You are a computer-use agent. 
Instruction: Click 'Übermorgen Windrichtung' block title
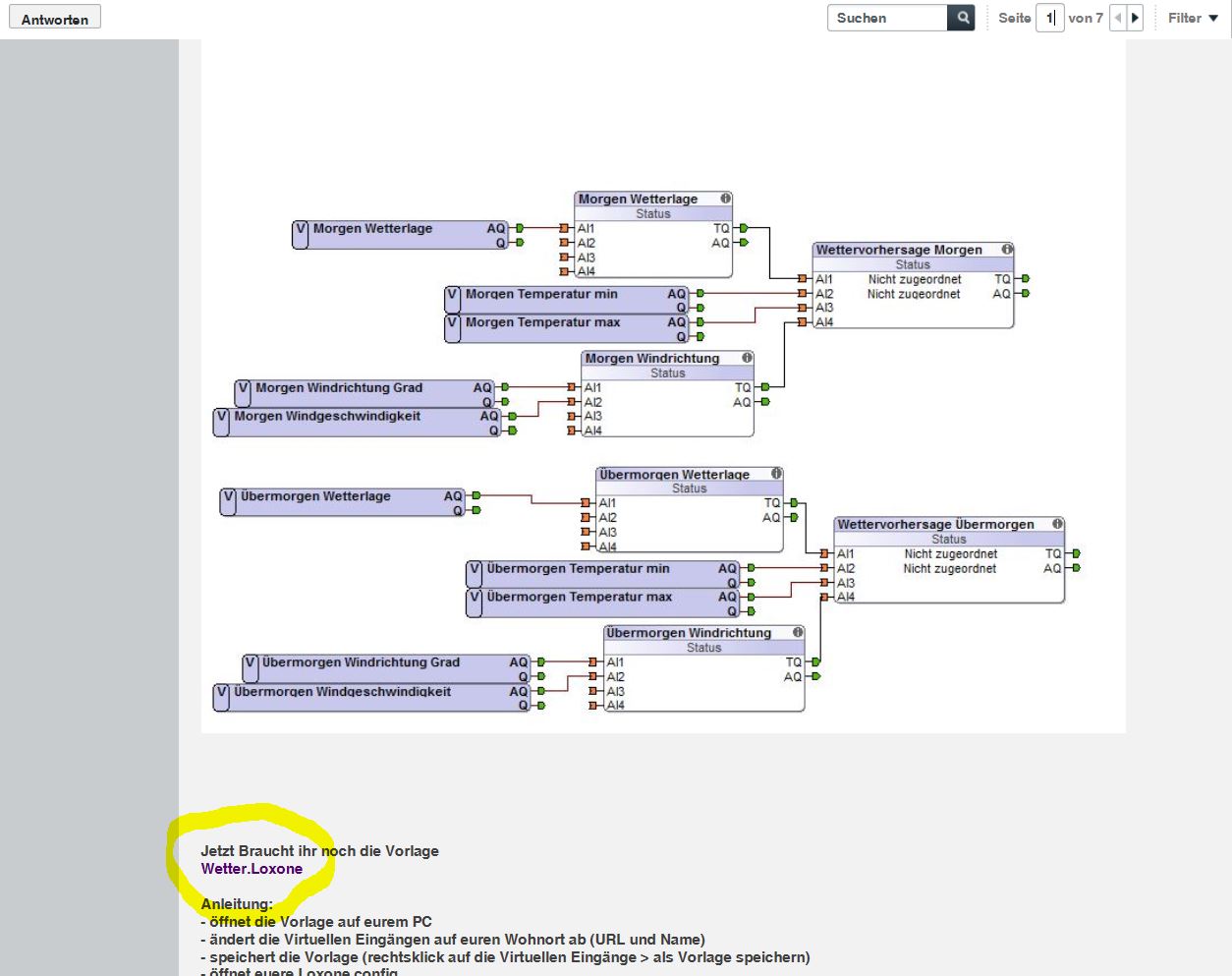tap(689, 632)
